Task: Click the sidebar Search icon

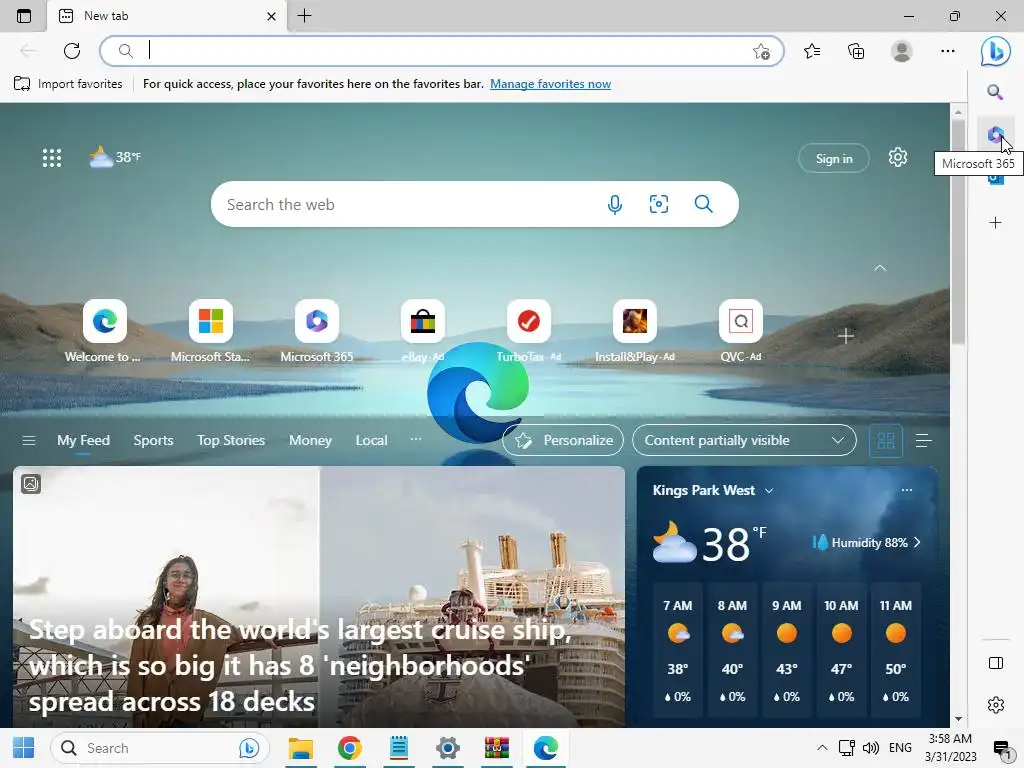Action: point(995,92)
